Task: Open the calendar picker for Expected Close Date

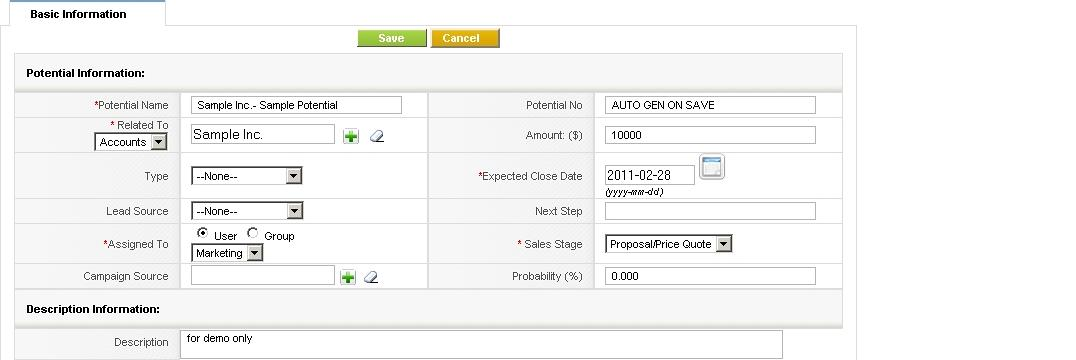Action: 712,167
